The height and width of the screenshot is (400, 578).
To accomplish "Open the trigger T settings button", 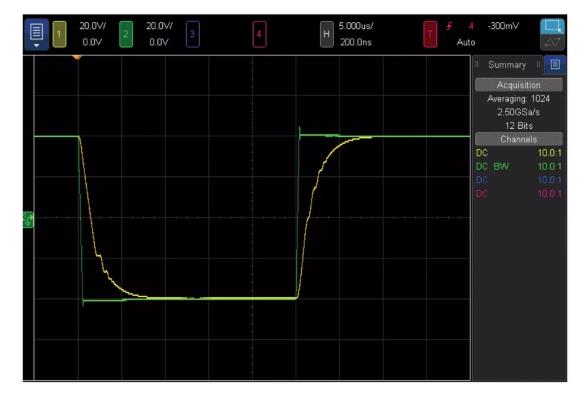I will [430, 34].
